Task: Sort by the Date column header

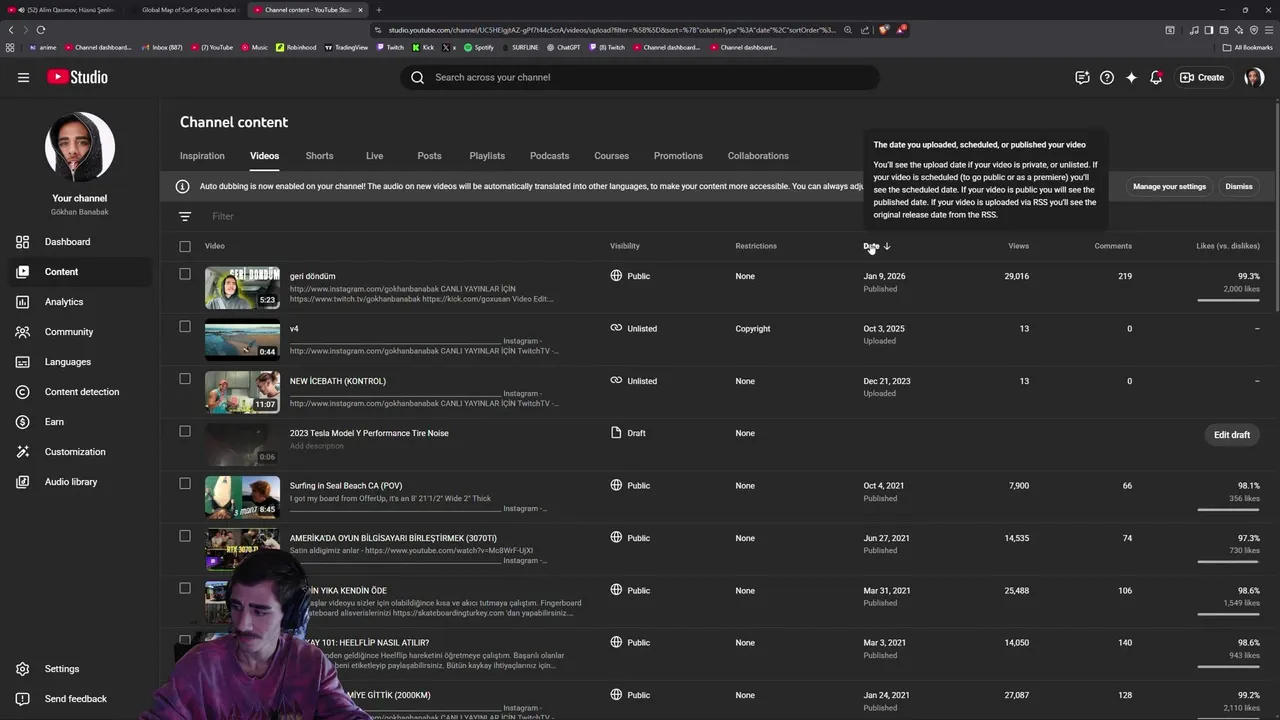Action: pos(871,246)
